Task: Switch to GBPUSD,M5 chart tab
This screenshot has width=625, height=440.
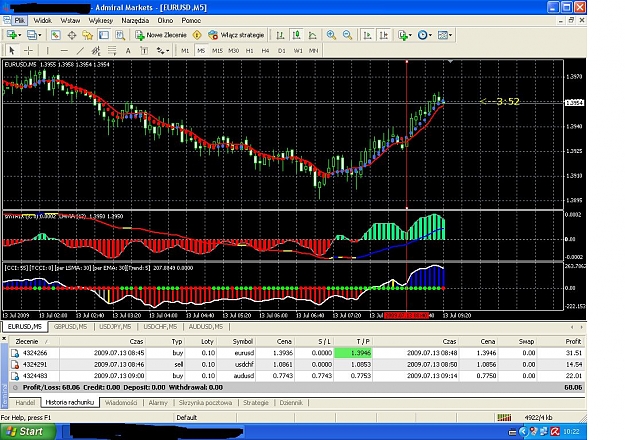Action: click(x=71, y=327)
